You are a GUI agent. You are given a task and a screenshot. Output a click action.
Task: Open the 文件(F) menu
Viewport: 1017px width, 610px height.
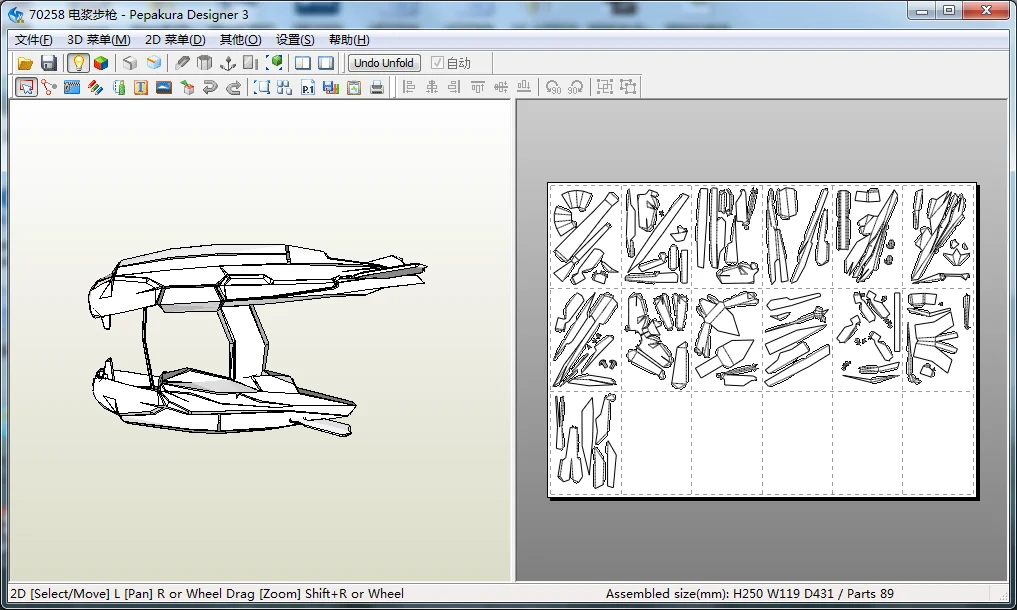(34, 40)
